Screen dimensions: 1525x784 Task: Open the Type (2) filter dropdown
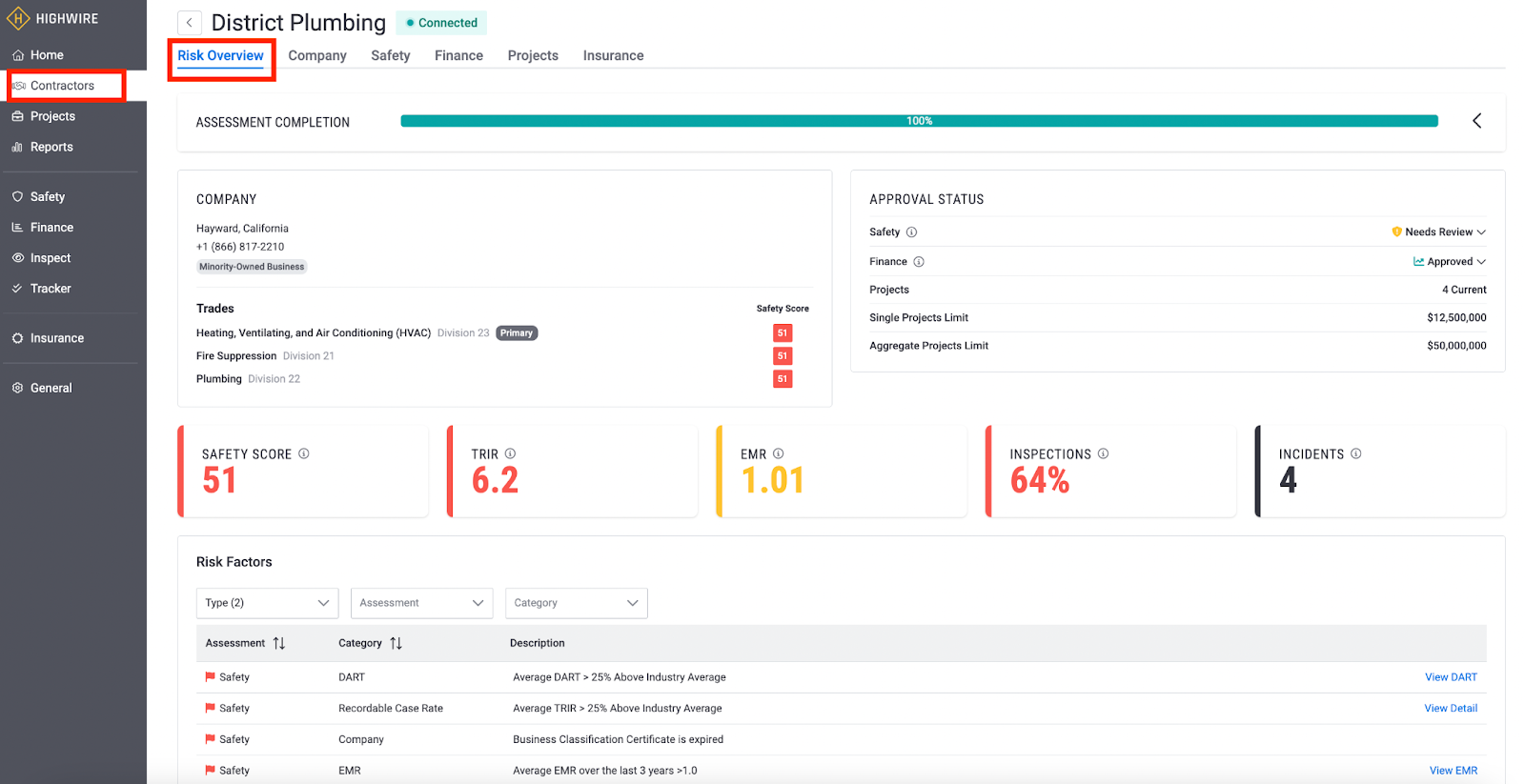click(267, 603)
